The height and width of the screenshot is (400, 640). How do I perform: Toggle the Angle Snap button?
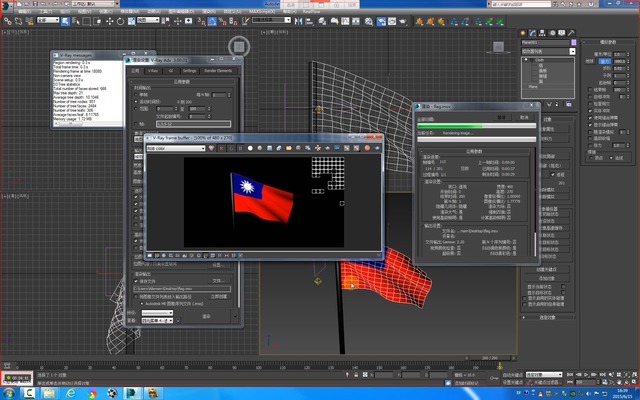tap(212, 21)
